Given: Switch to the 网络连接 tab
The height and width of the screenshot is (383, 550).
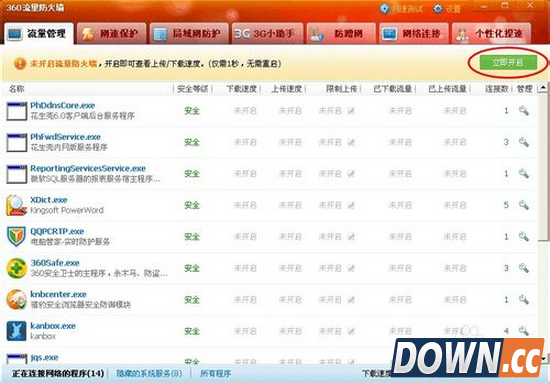Looking at the screenshot, I should coord(414,34).
